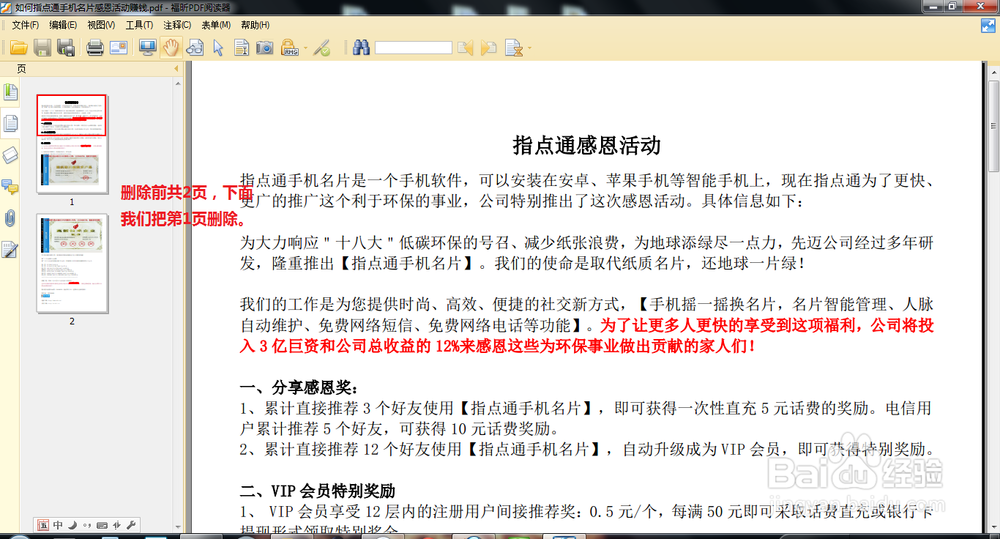Image resolution: width=1000 pixels, height=539 pixels.
Task: Open the Attachments paperclip panel
Action: point(10,218)
